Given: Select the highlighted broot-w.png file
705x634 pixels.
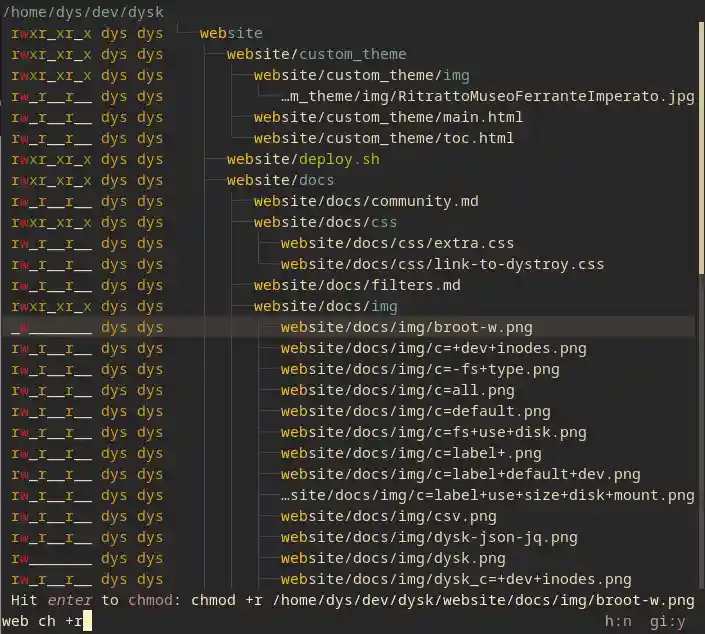Looking at the screenshot, I should [x=406, y=327].
